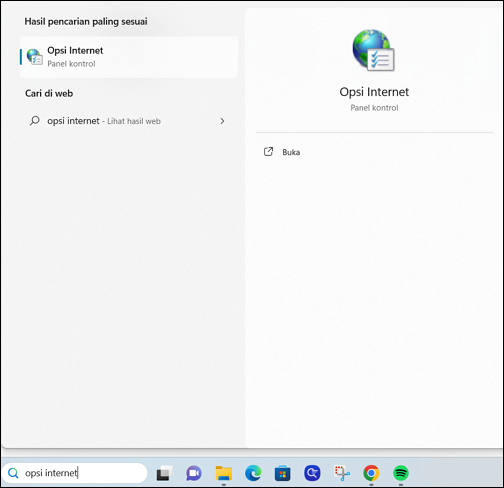Click the open-external icon next to Buka
504x488 pixels.
268,152
